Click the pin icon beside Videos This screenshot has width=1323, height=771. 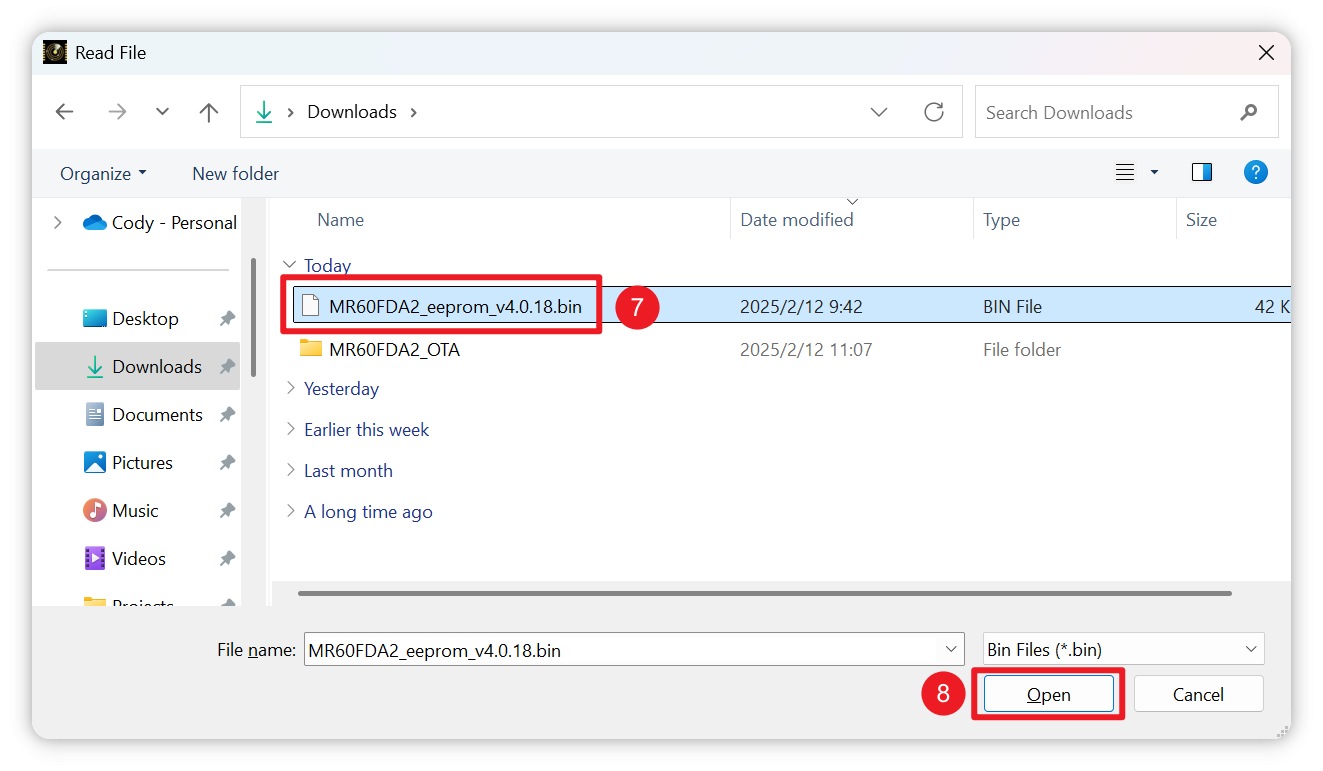pos(227,558)
